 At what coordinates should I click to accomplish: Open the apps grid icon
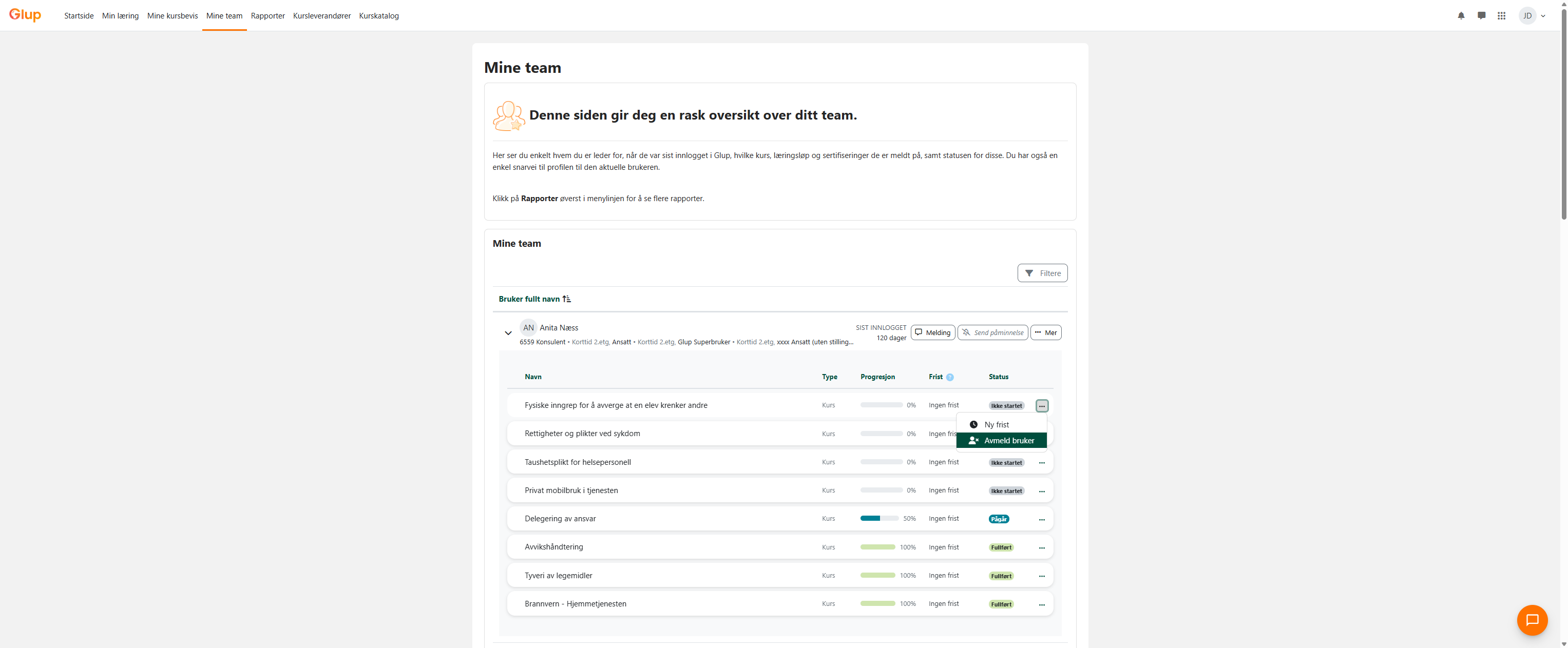[1501, 16]
